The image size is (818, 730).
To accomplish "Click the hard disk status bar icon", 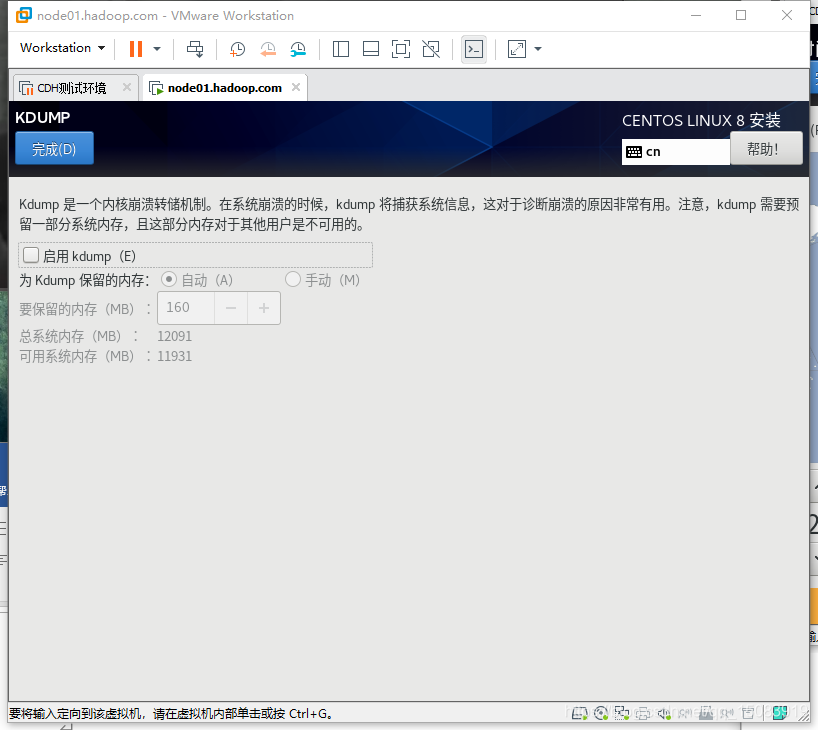I will 580,713.
